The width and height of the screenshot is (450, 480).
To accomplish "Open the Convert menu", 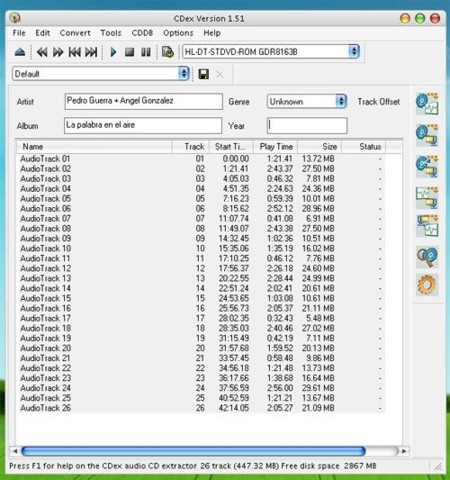I will 75,33.
